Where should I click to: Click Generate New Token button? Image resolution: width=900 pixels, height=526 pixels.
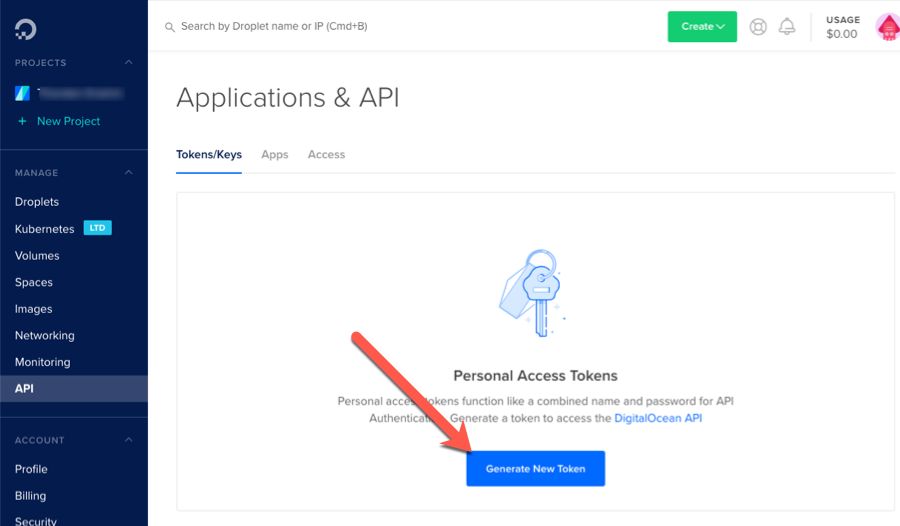tap(536, 469)
